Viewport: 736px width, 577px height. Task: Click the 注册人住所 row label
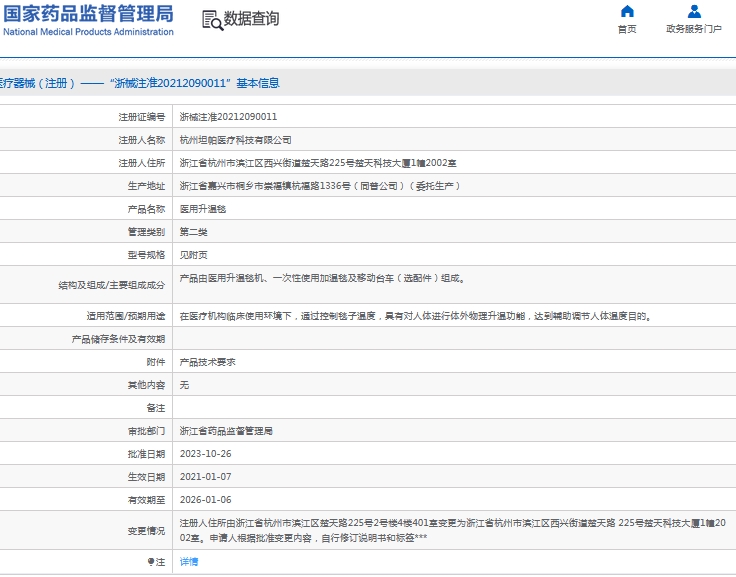tap(142, 163)
